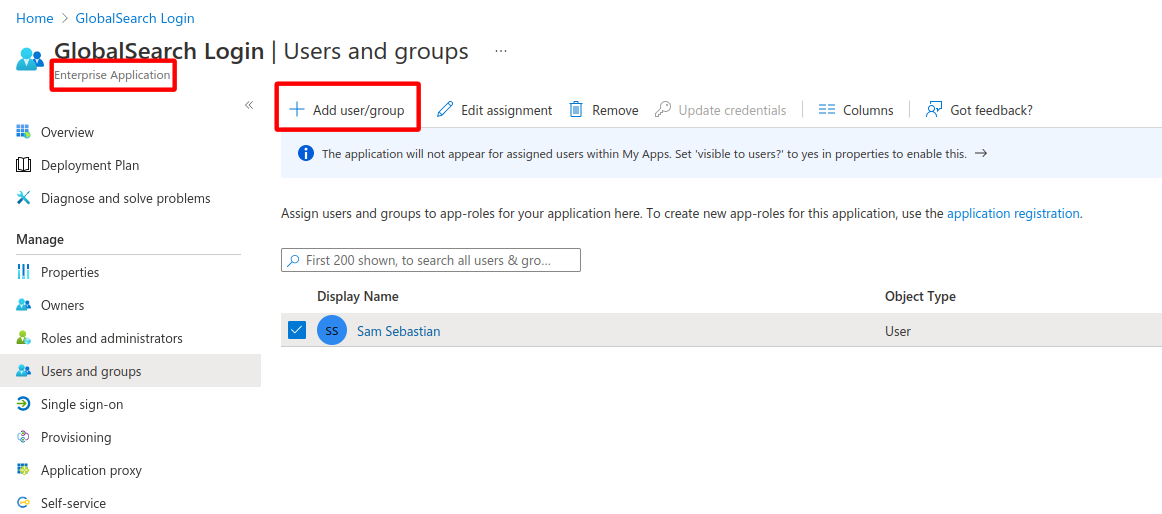Click the GlobalSearch Login application icon
Image resolution: width=1162 pixels, height=514 pixels.
pyautogui.click(x=30, y=59)
